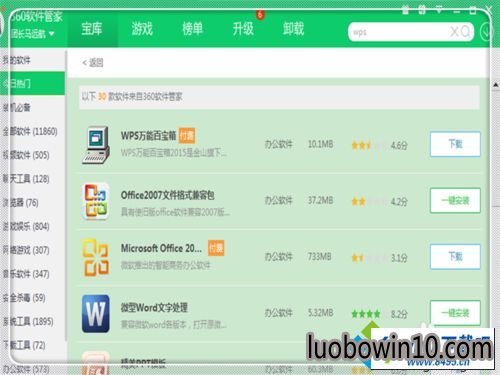Click the 8.2分 score text
The width and height of the screenshot is (500, 375).
(x=399, y=314)
